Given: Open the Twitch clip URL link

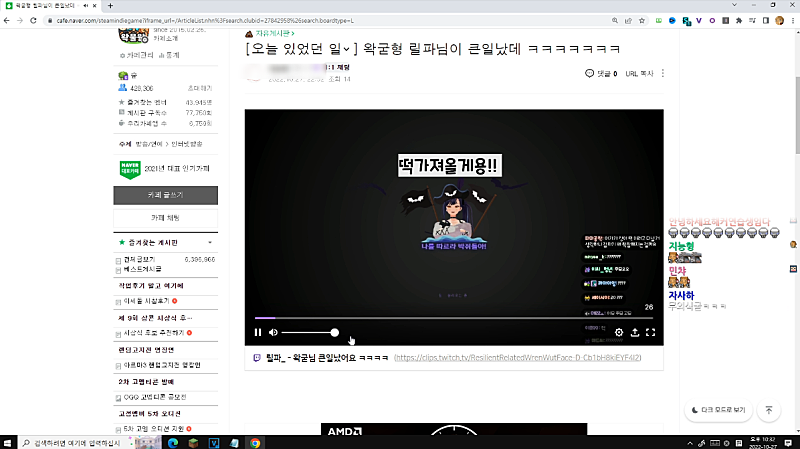Looking at the screenshot, I should pos(518,358).
